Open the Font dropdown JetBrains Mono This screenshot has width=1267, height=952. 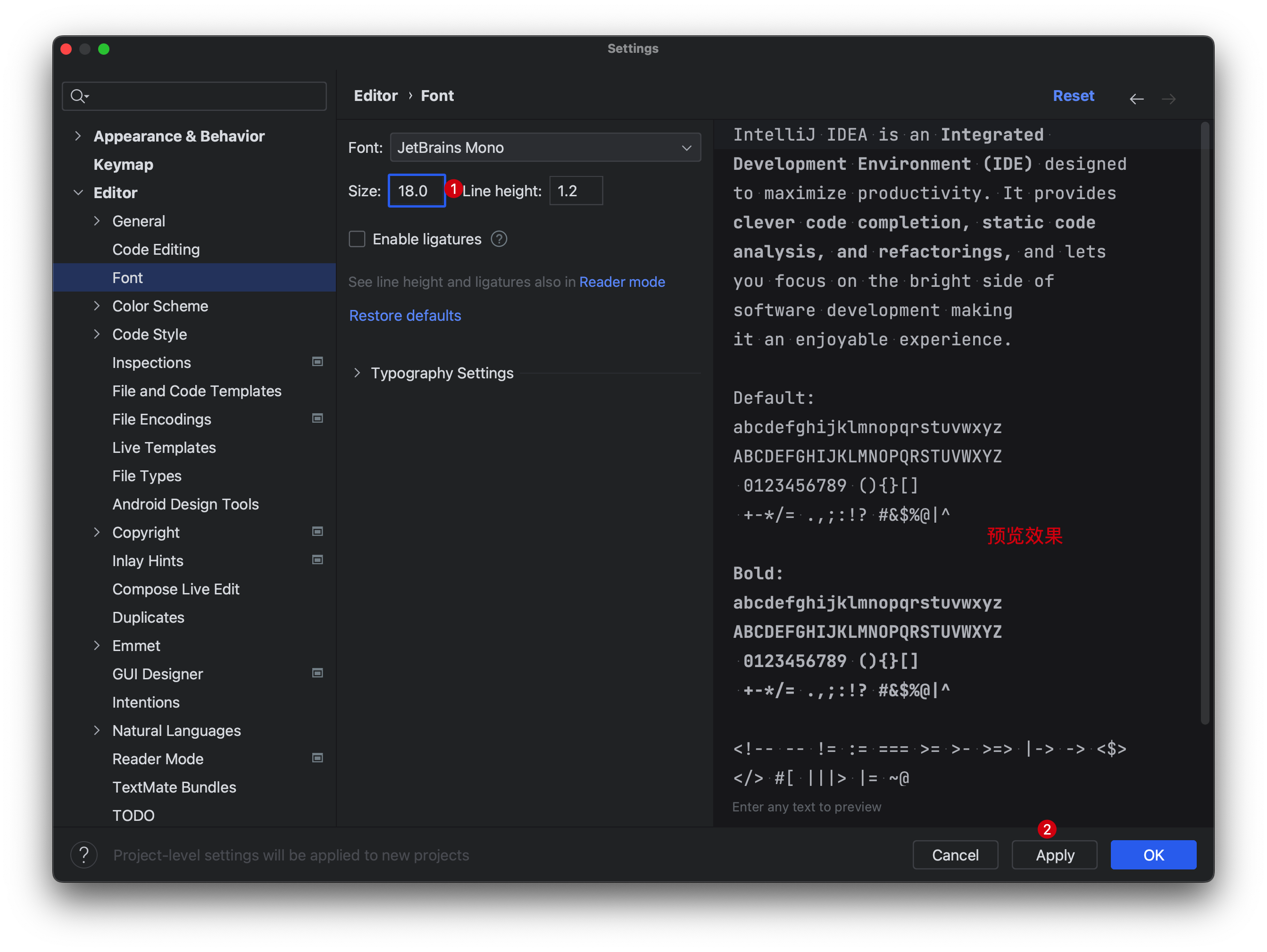(x=545, y=147)
